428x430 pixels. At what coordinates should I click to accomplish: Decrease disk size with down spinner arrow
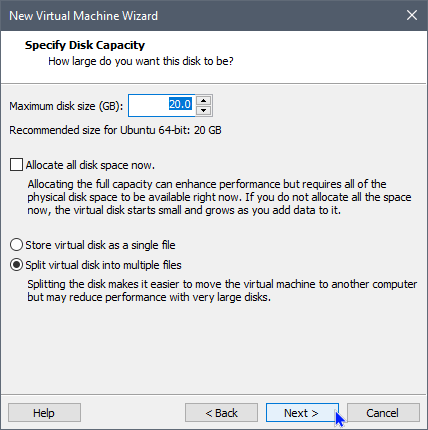point(203,110)
